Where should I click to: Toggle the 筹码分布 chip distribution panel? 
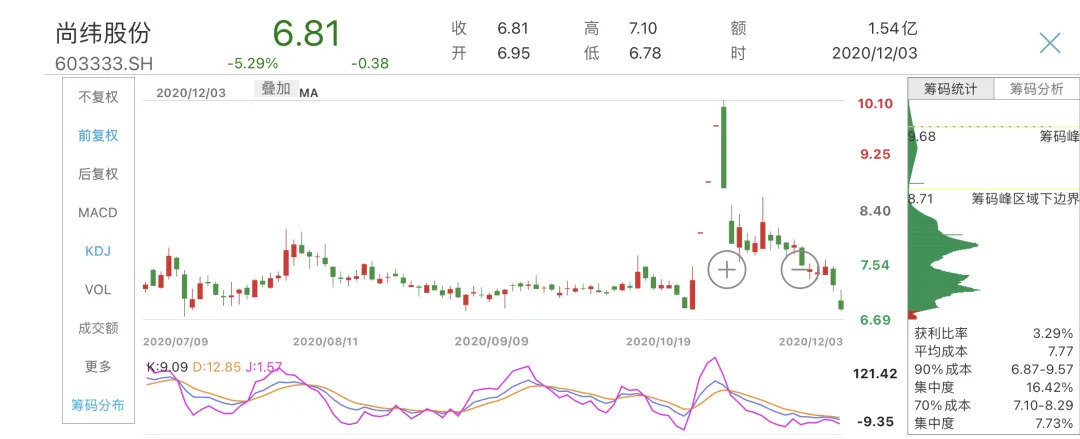pyautogui.click(x=98, y=405)
